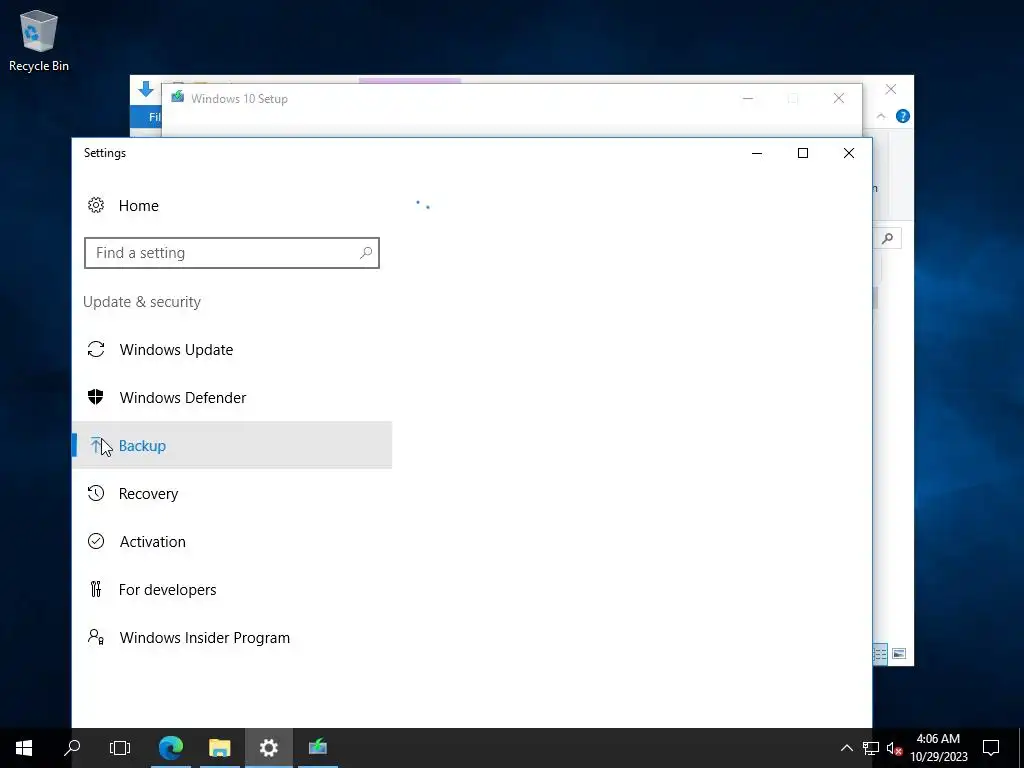Open Windows Defender settings page

232,398
